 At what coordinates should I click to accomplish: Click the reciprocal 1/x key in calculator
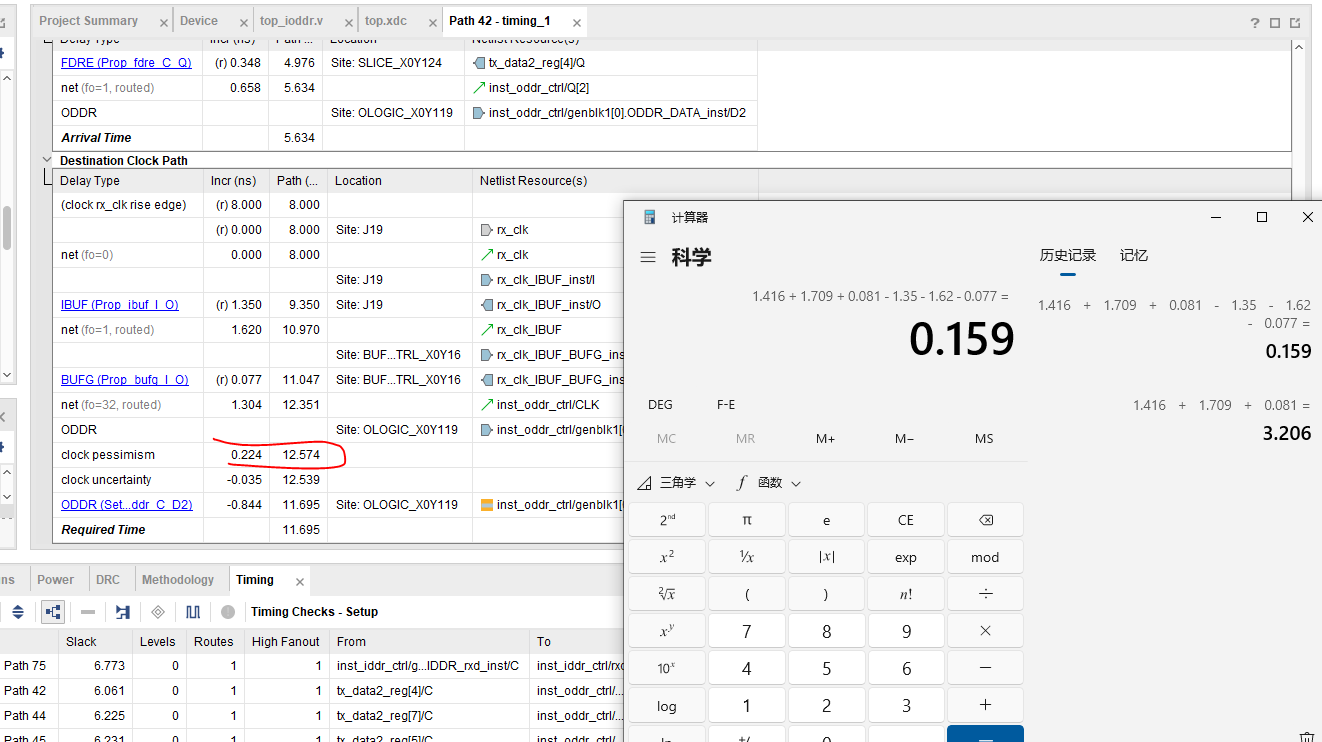point(746,557)
